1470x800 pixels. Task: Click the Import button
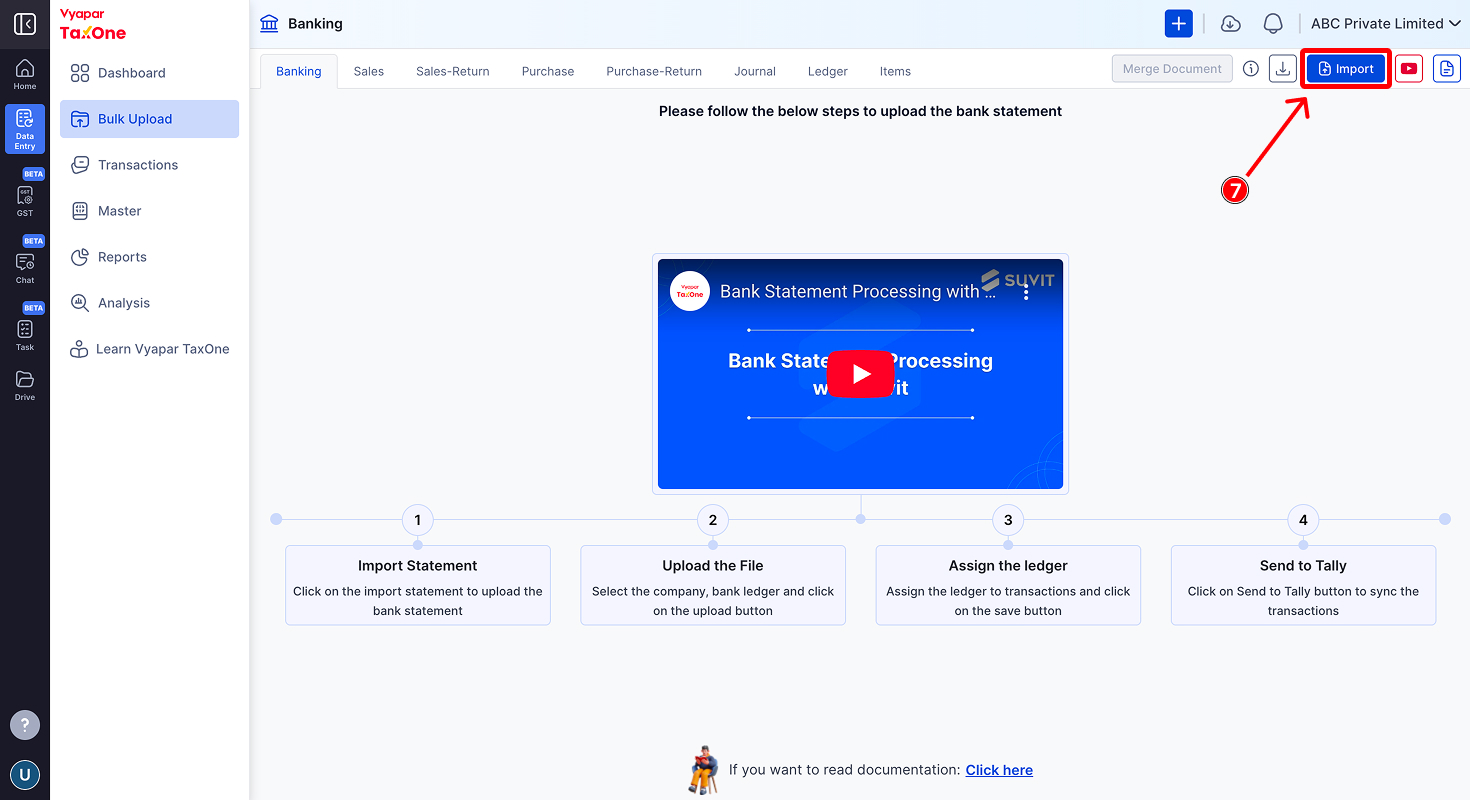[x=1346, y=69]
